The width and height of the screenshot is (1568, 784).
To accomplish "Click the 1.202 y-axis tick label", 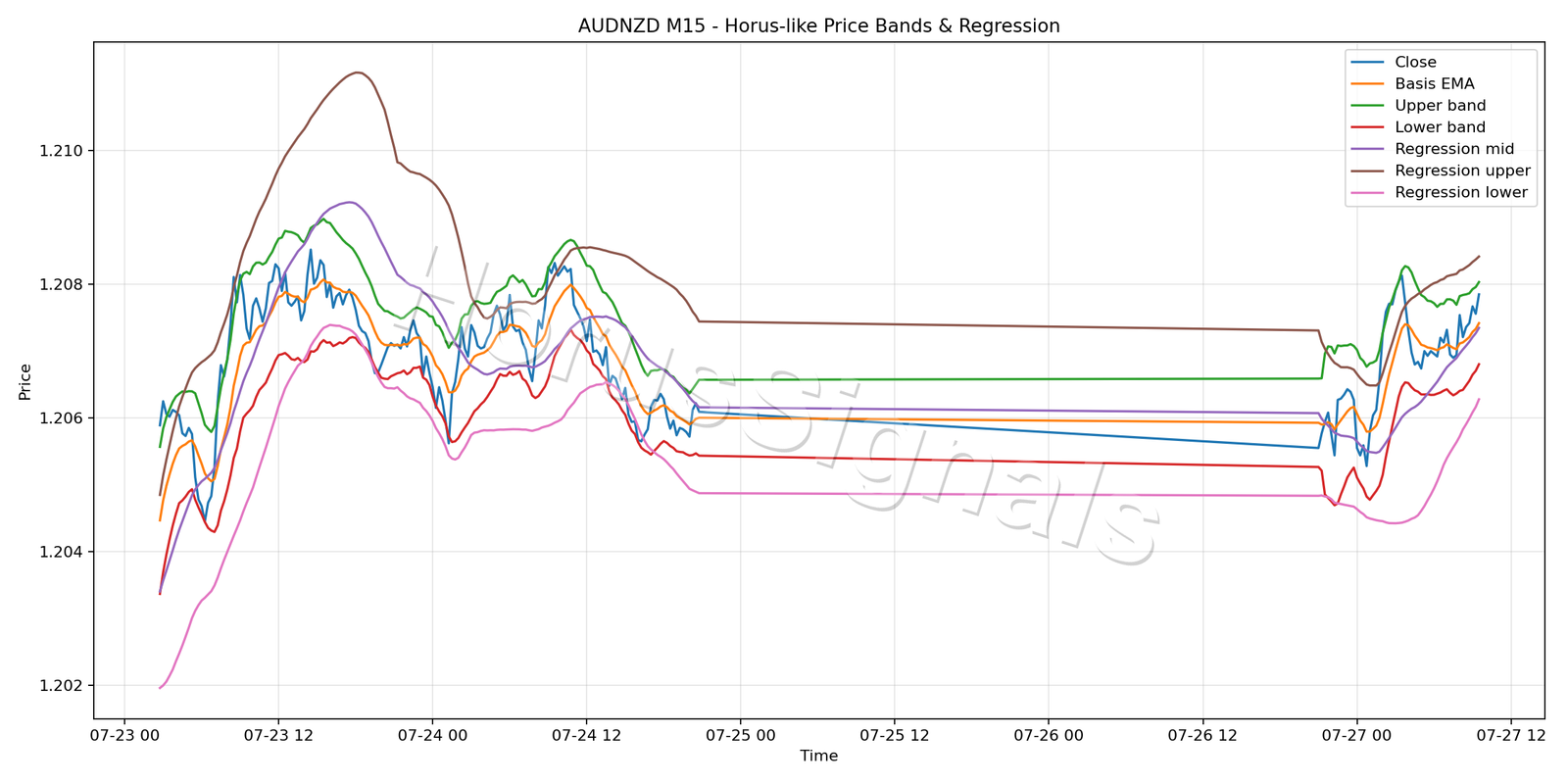I will click(x=61, y=686).
